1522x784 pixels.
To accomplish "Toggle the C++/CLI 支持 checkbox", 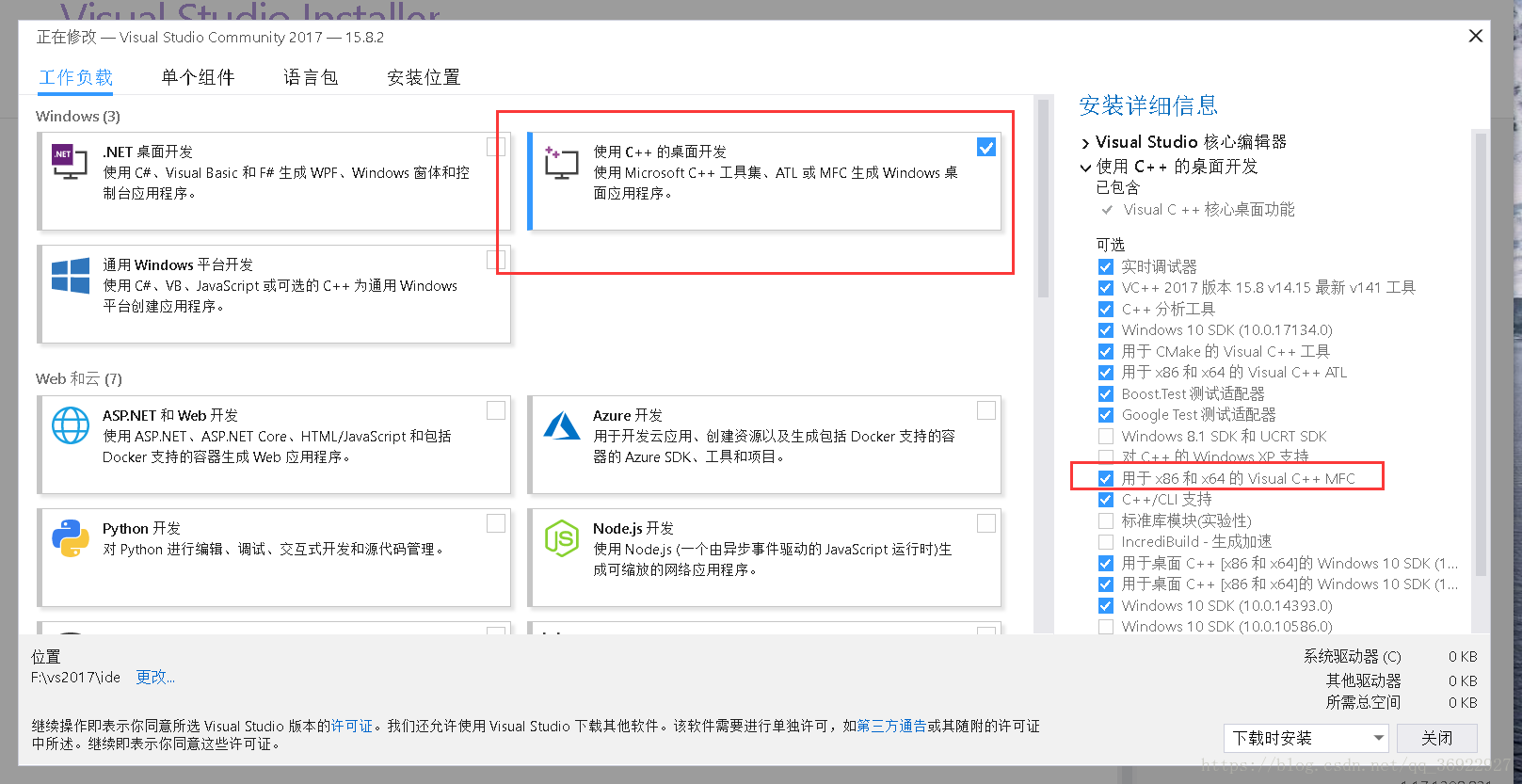I will [1106, 500].
